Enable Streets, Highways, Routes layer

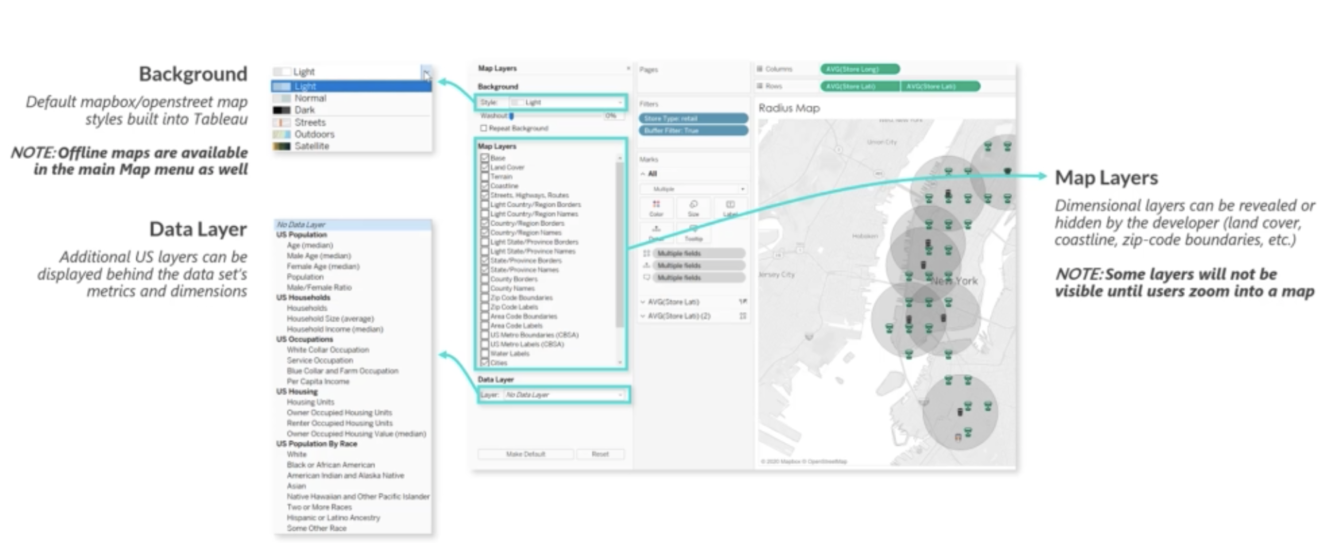point(485,195)
